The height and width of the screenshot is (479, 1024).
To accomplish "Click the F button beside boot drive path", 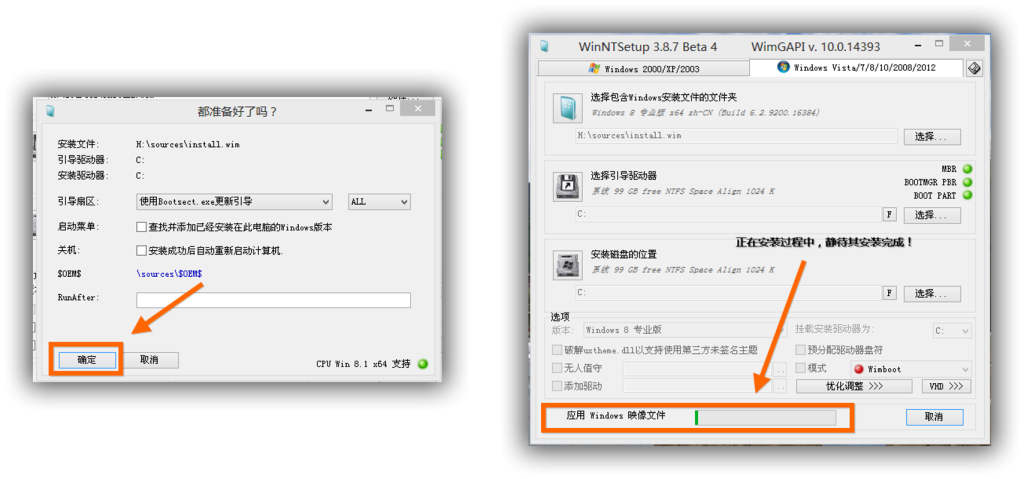I will pyautogui.click(x=889, y=214).
